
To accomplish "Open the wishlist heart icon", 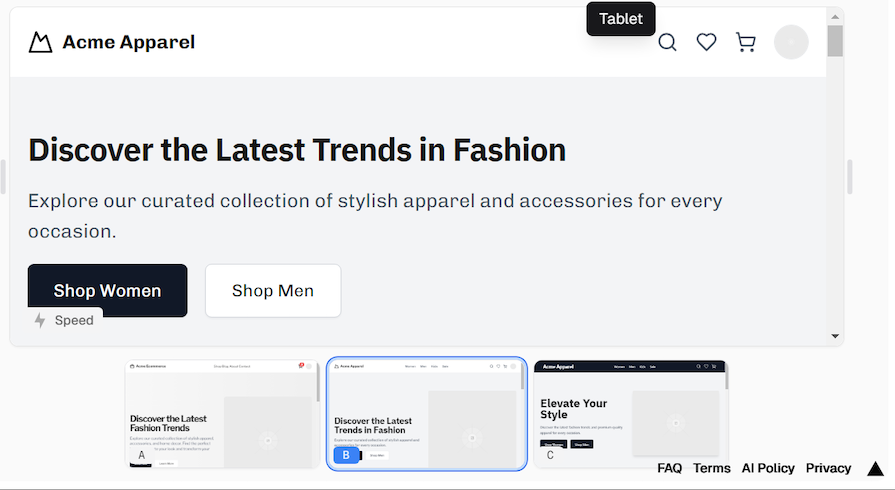I will (707, 42).
